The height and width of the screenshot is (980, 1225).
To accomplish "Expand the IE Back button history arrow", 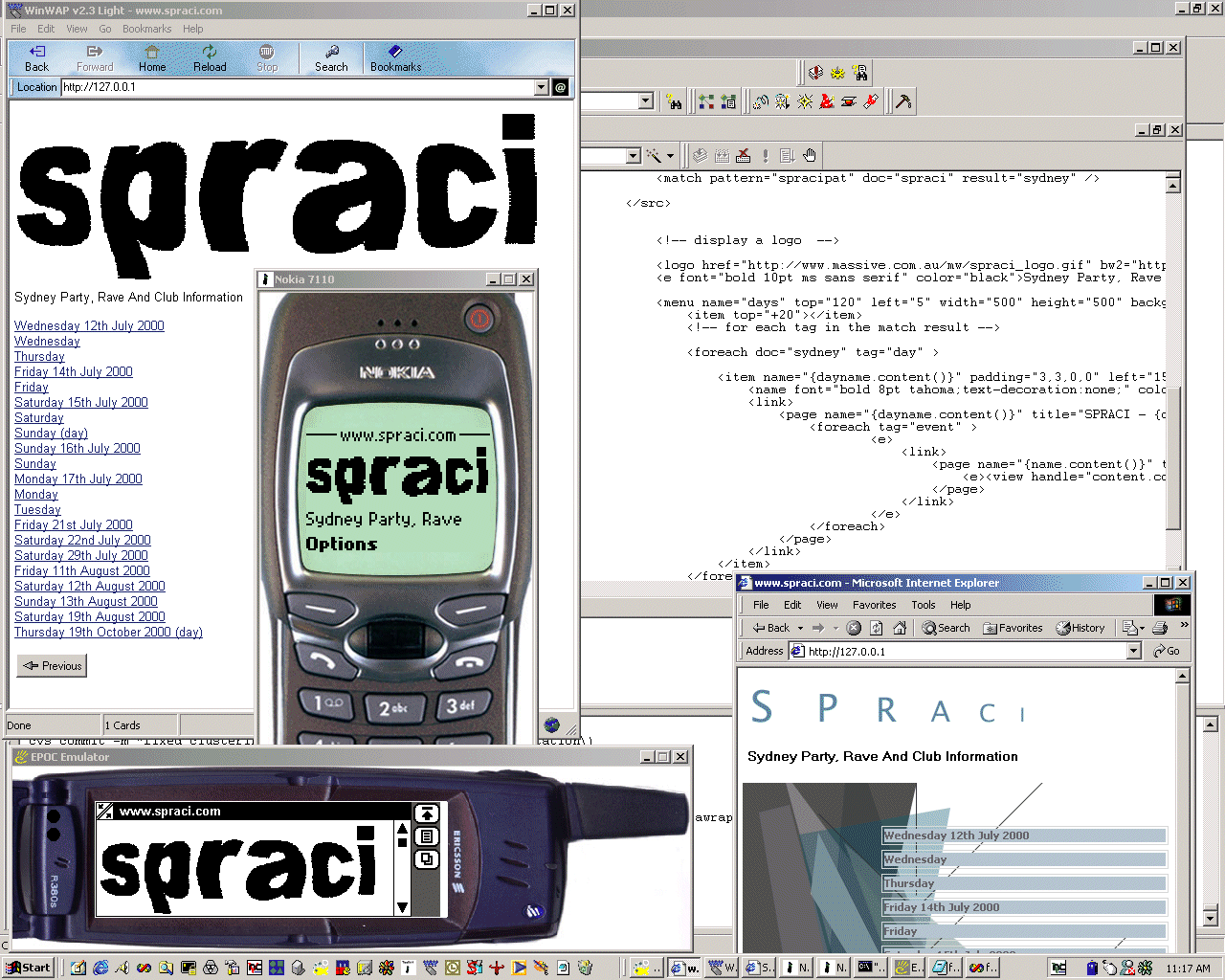I will pyautogui.click(x=800, y=629).
